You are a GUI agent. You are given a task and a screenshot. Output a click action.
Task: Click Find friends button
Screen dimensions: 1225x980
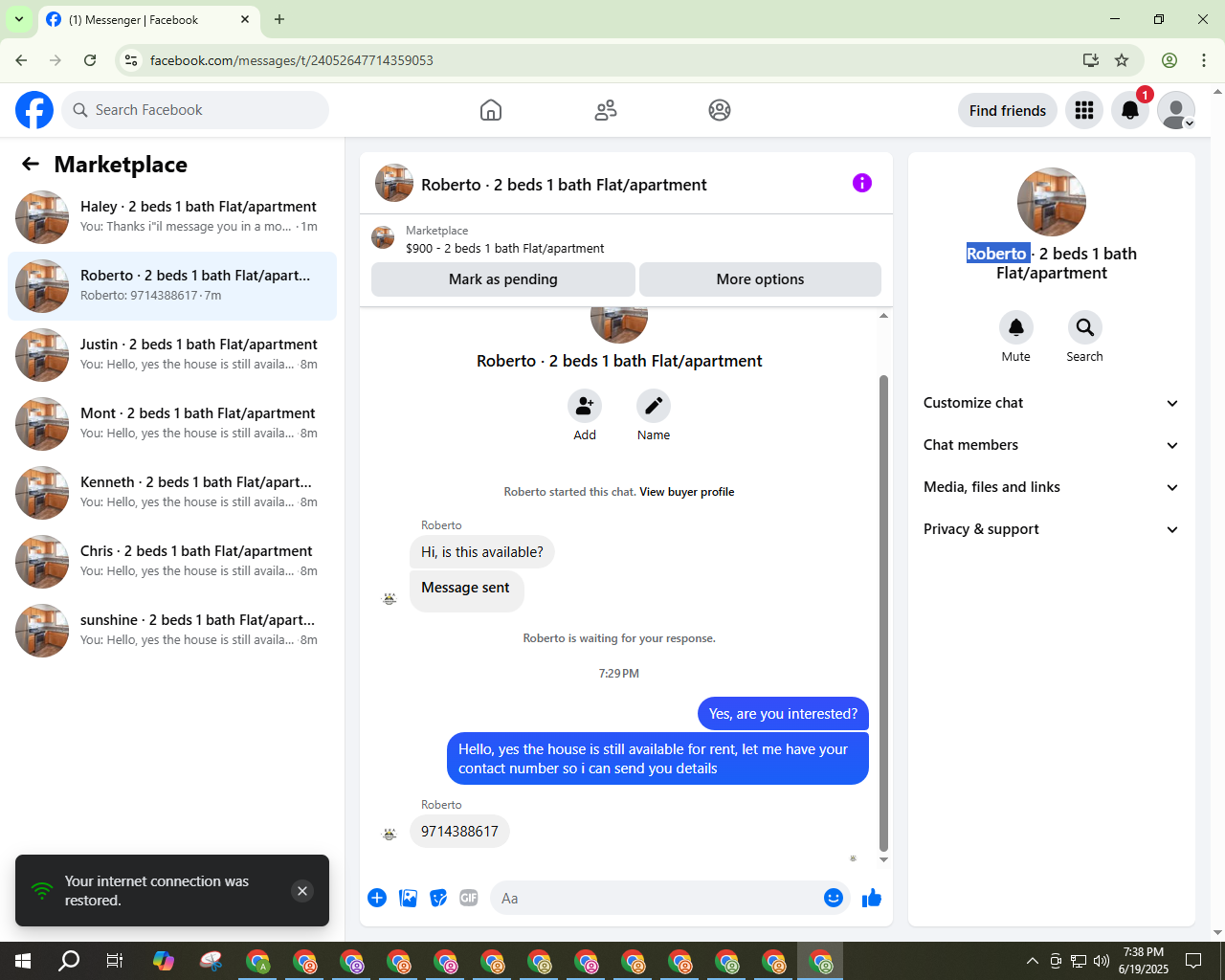pyautogui.click(x=1008, y=111)
